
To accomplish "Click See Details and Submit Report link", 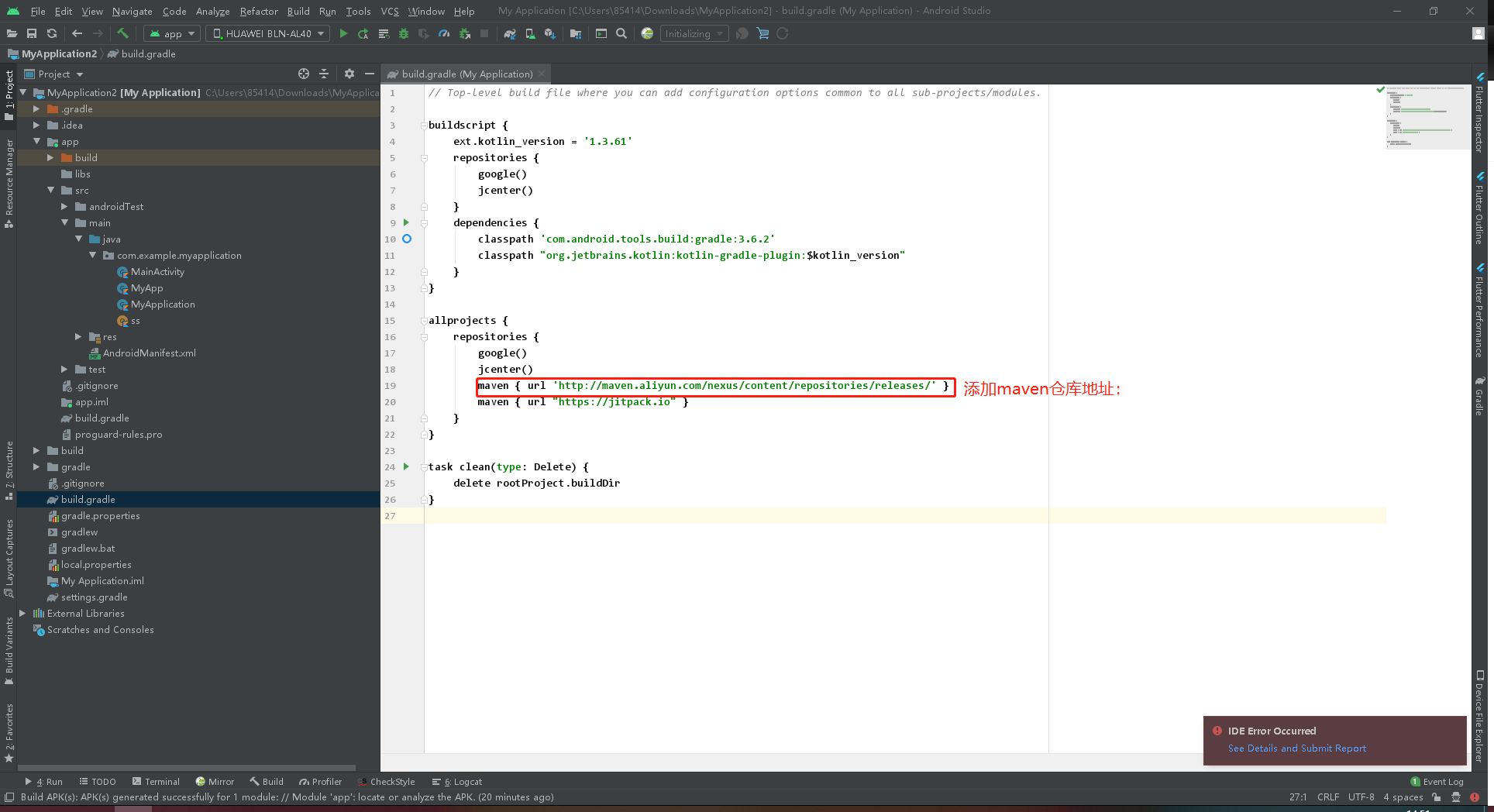I will (x=1296, y=748).
